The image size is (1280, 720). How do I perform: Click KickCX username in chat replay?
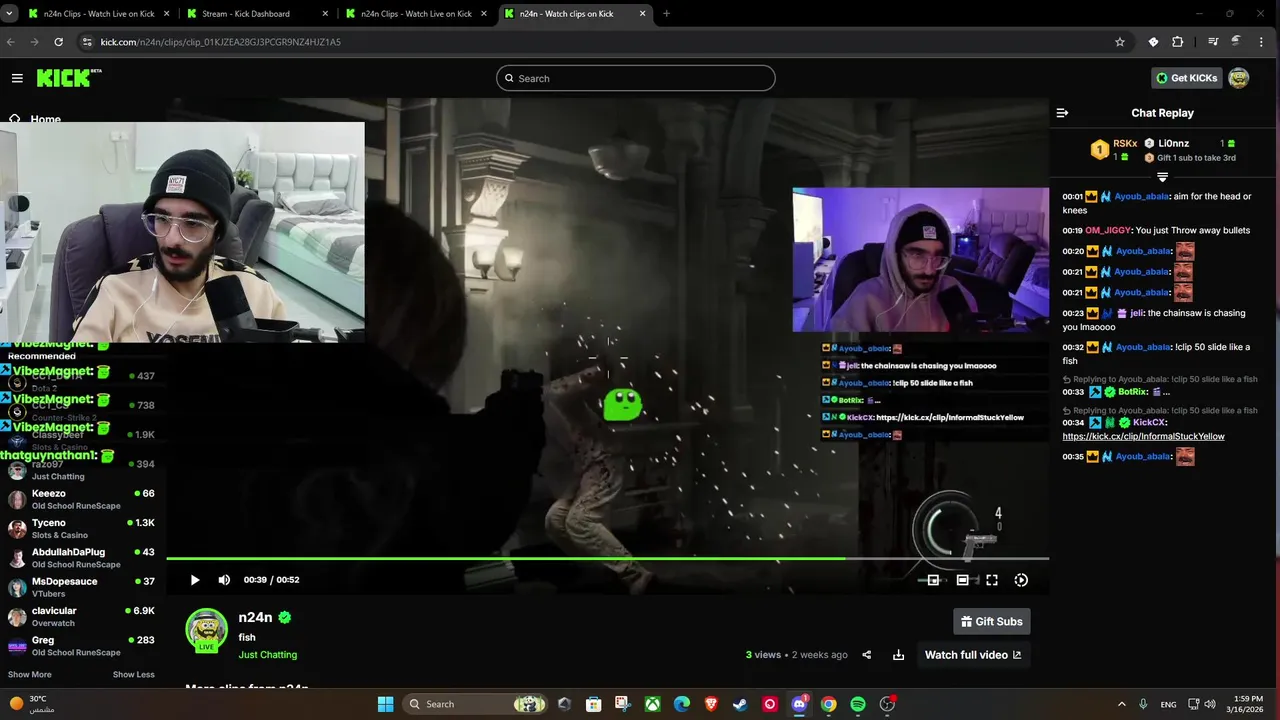(x=1150, y=423)
